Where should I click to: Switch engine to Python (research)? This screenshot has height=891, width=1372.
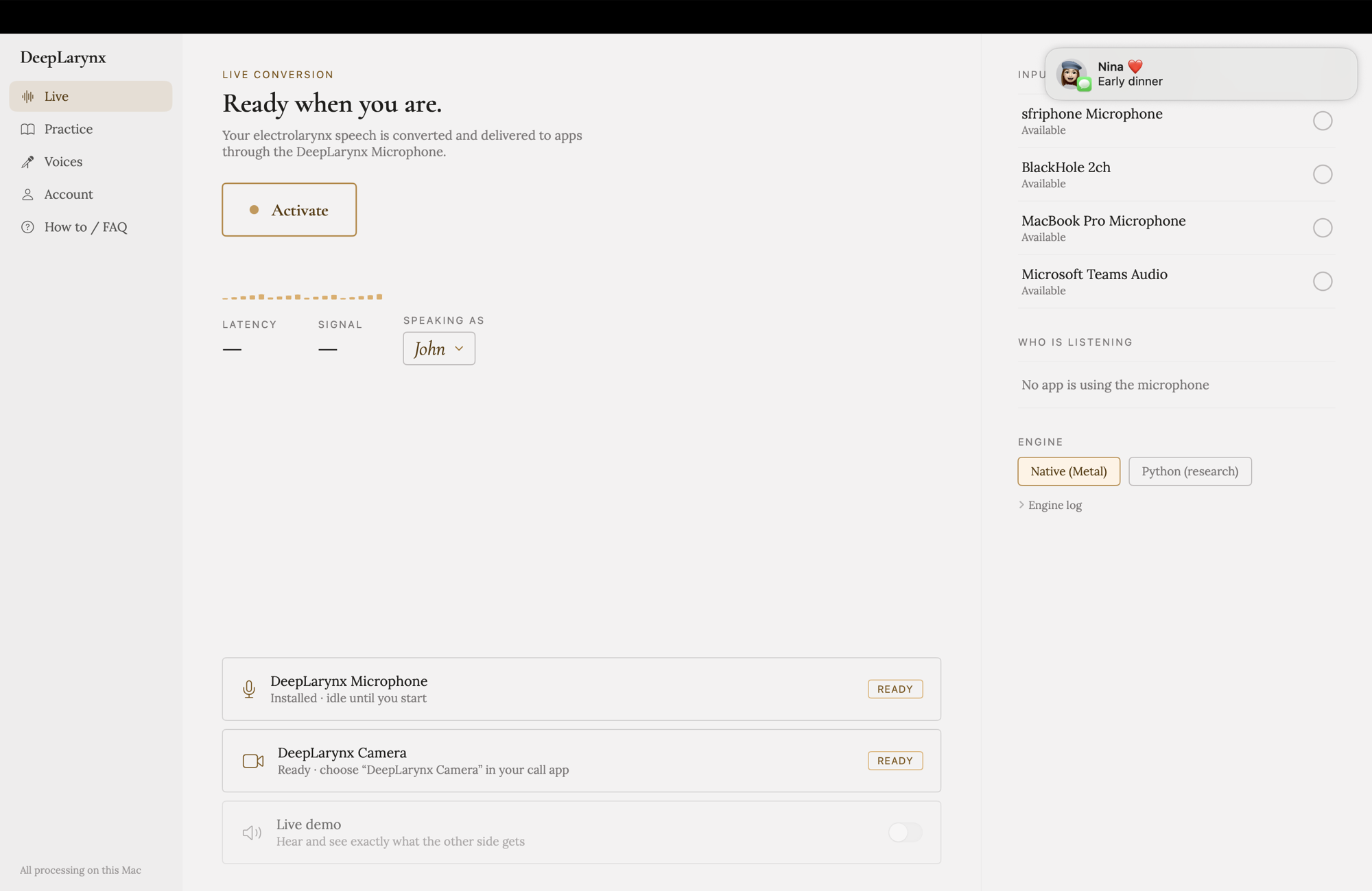pos(1190,471)
